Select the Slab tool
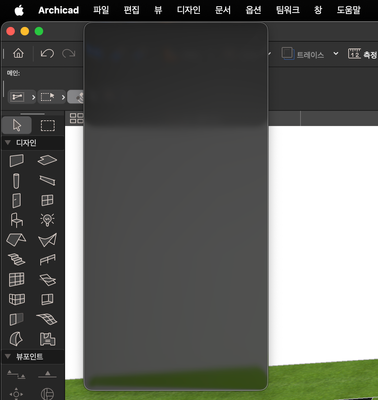Image resolution: width=378 pixels, height=400 pixels. 47,160
